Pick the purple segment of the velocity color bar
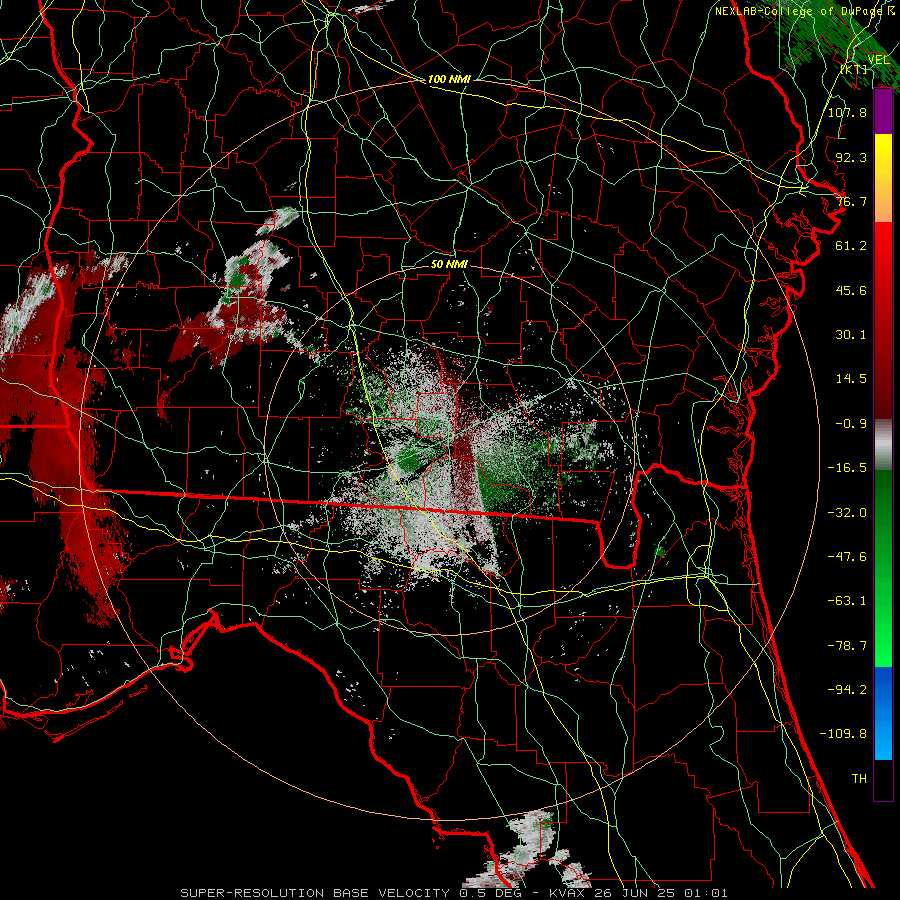 coord(883,112)
